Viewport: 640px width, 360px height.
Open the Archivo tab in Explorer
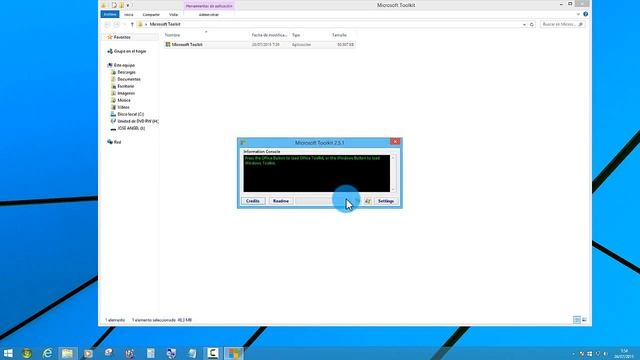click(110, 14)
